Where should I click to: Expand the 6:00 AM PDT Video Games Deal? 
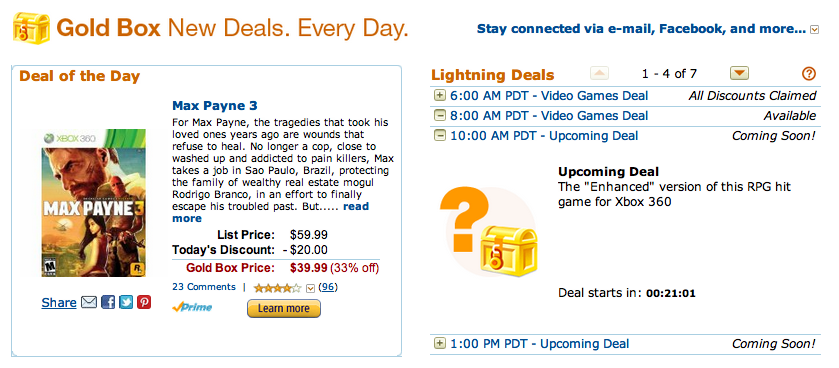(439, 96)
